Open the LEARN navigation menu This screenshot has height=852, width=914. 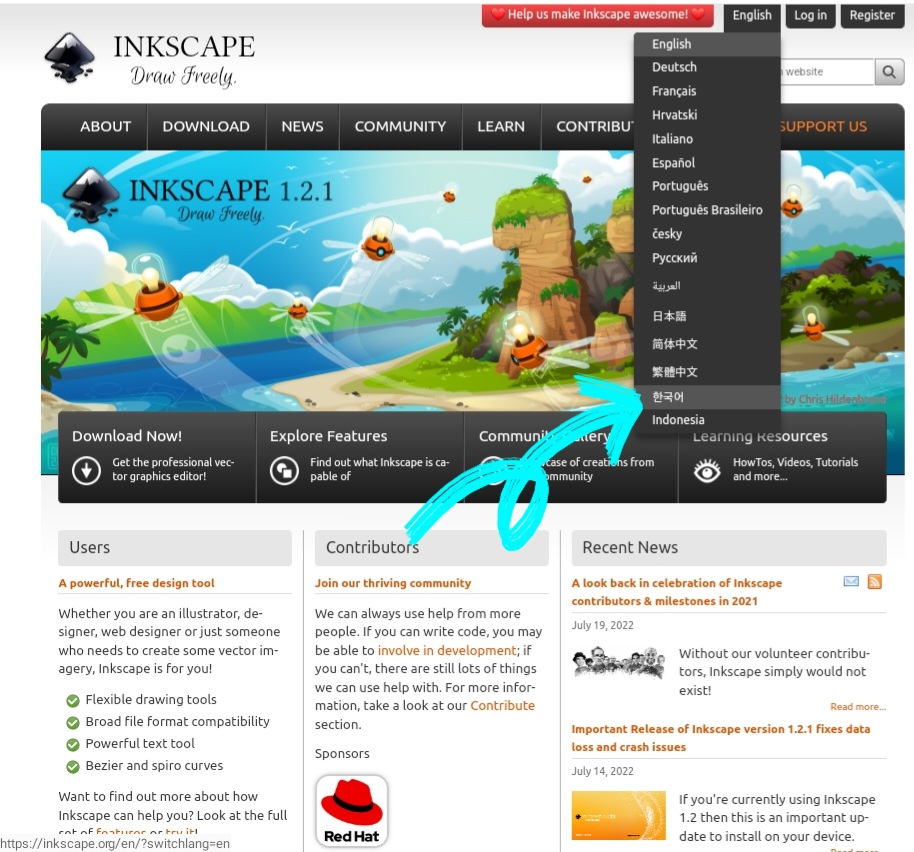coord(501,126)
